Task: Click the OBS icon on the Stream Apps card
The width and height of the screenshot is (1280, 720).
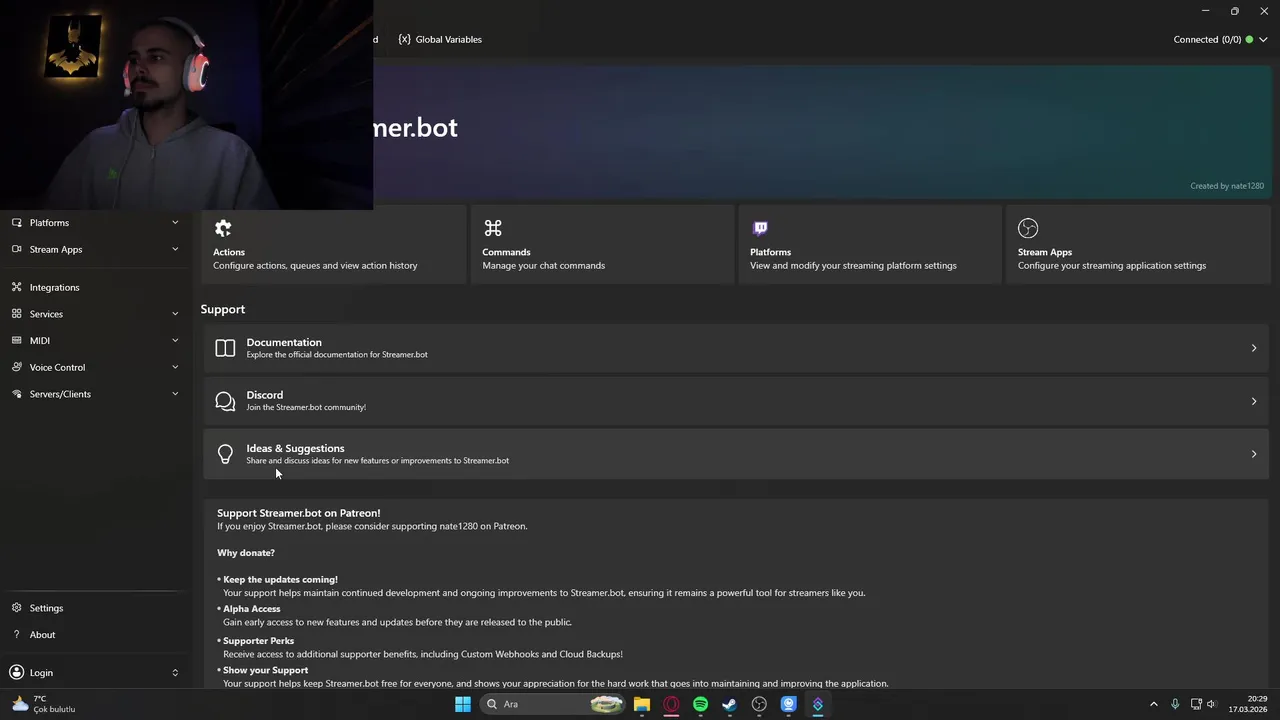Action: coord(1028,228)
